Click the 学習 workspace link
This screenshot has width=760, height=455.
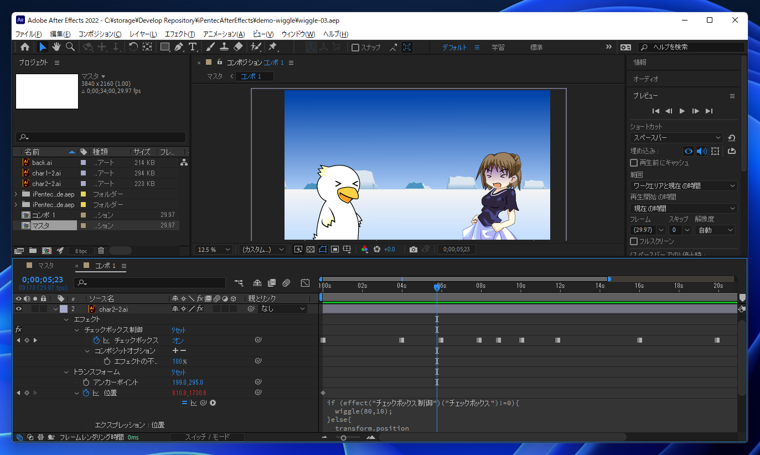pyautogui.click(x=498, y=47)
